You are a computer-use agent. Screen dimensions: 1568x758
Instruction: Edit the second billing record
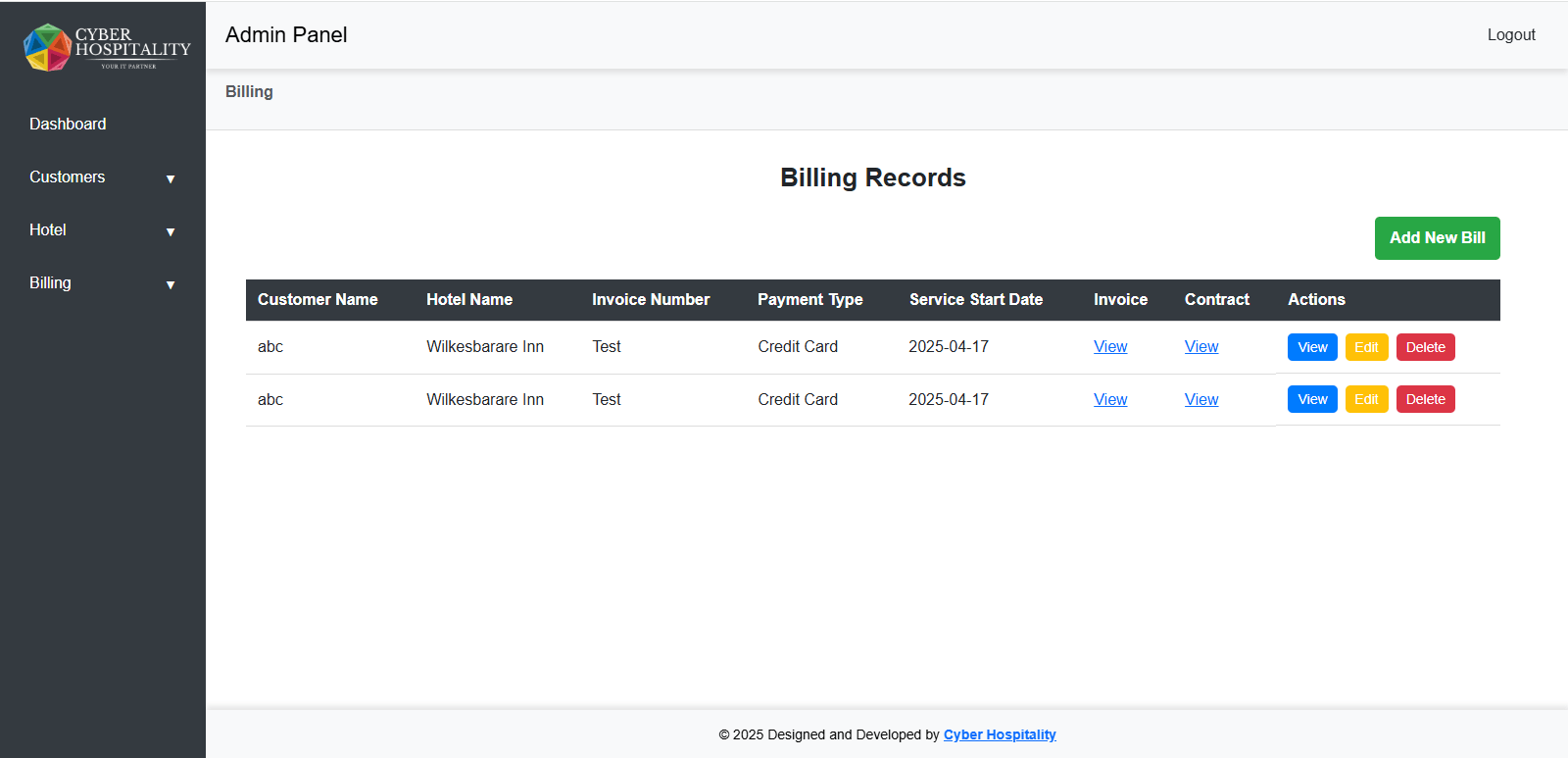(1366, 399)
